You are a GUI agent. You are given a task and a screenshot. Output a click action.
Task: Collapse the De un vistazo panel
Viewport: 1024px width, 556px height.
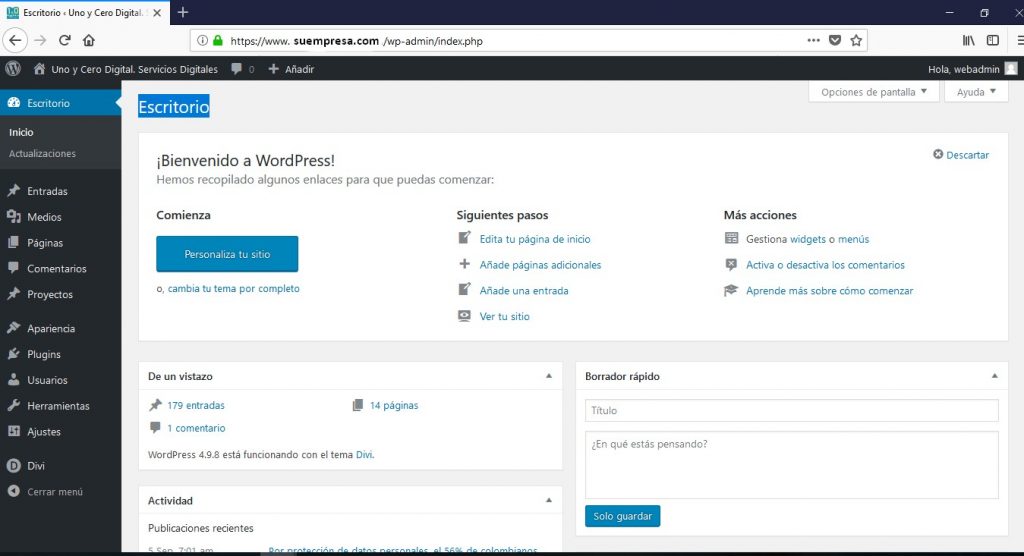point(548,376)
